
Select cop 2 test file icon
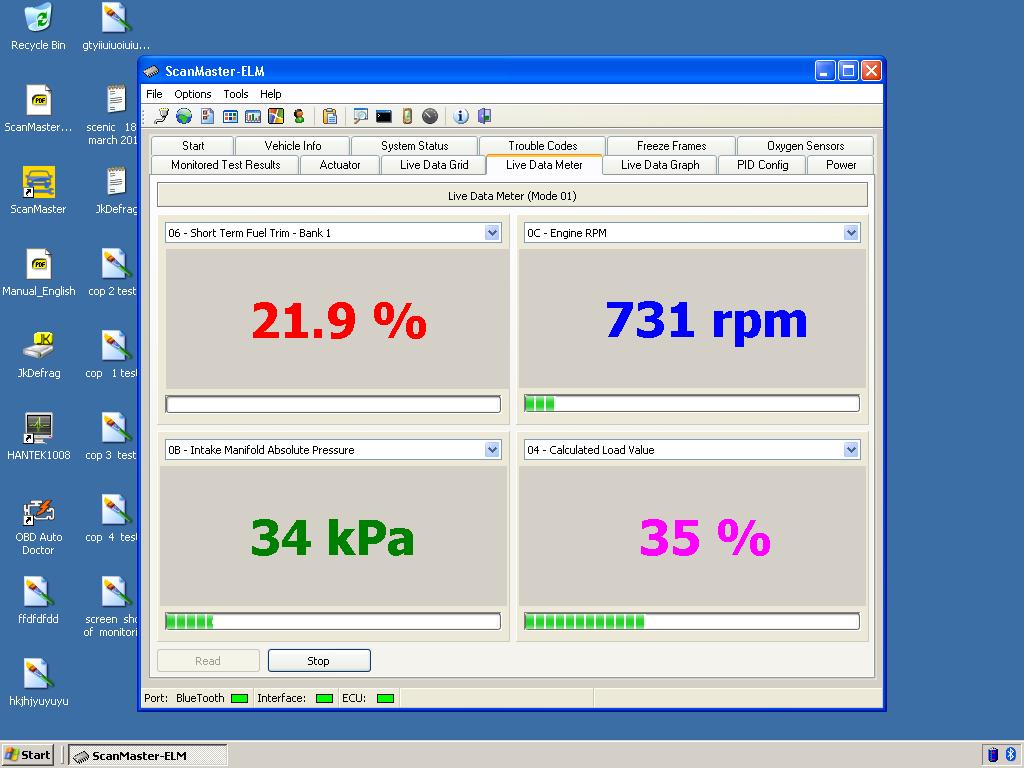pyautogui.click(x=112, y=272)
